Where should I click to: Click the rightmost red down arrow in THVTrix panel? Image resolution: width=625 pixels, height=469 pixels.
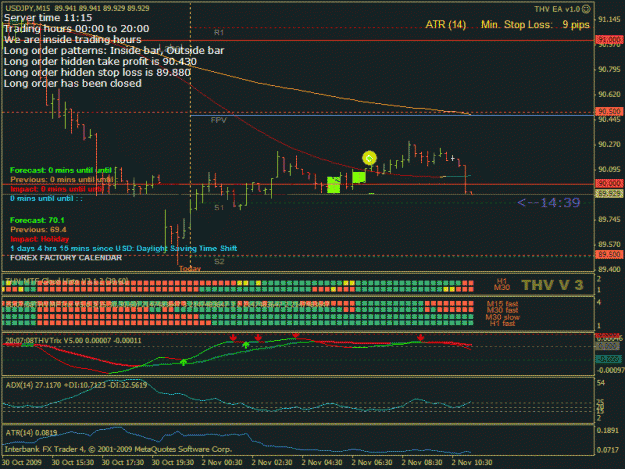coord(420,338)
